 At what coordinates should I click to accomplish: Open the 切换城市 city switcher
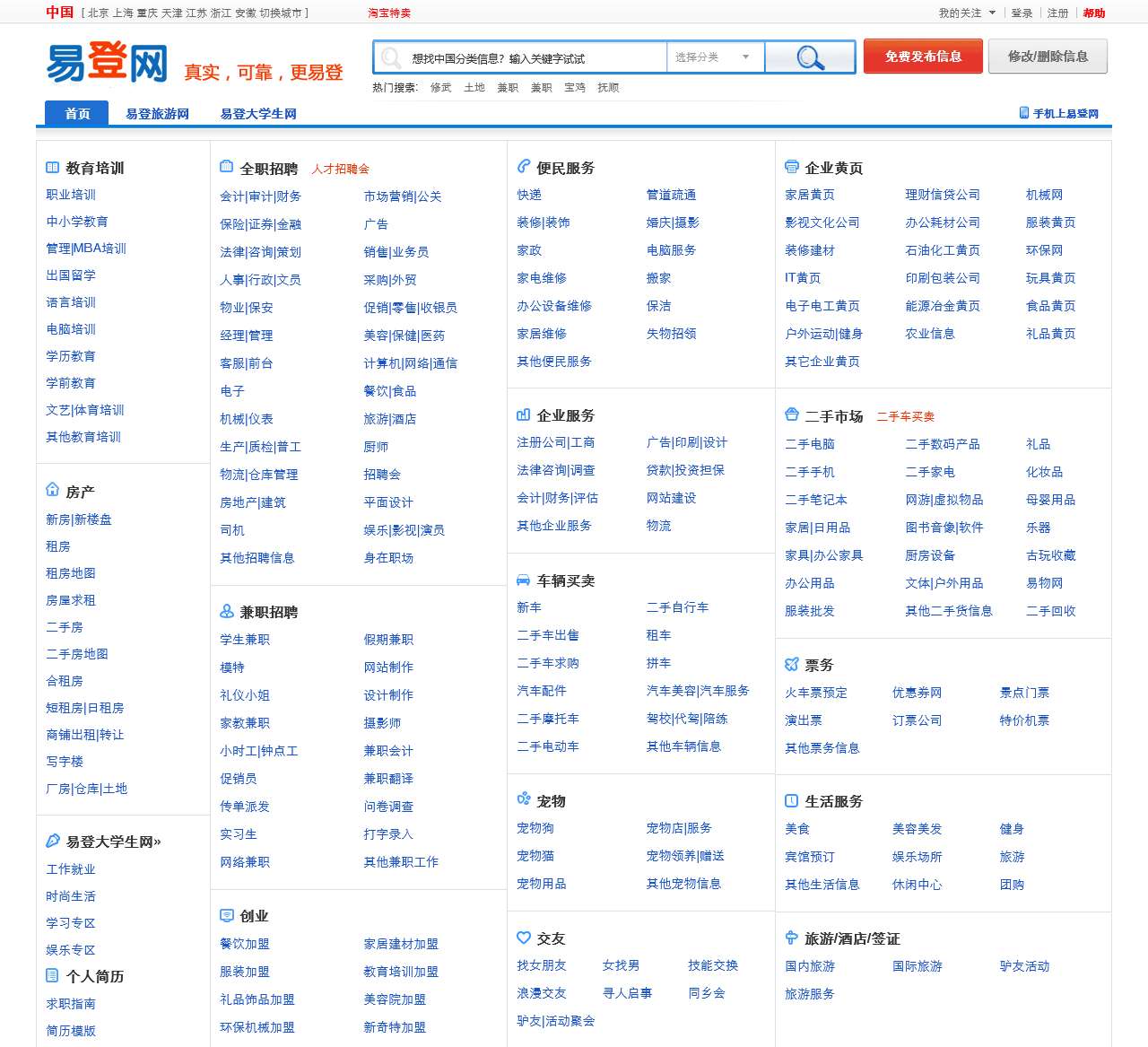point(281,13)
